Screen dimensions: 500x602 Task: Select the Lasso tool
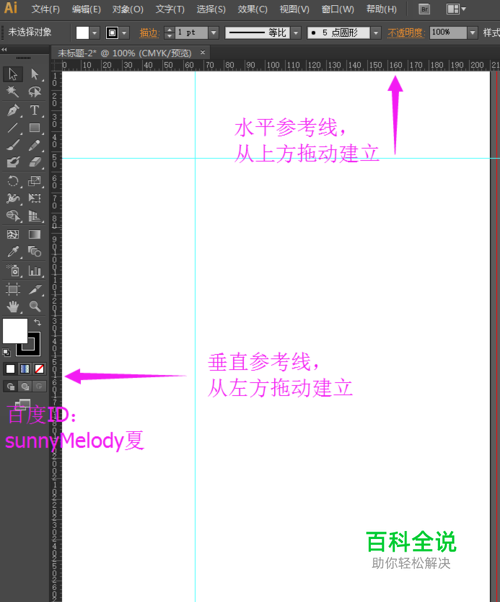pyautogui.click(x=35, y=91)
